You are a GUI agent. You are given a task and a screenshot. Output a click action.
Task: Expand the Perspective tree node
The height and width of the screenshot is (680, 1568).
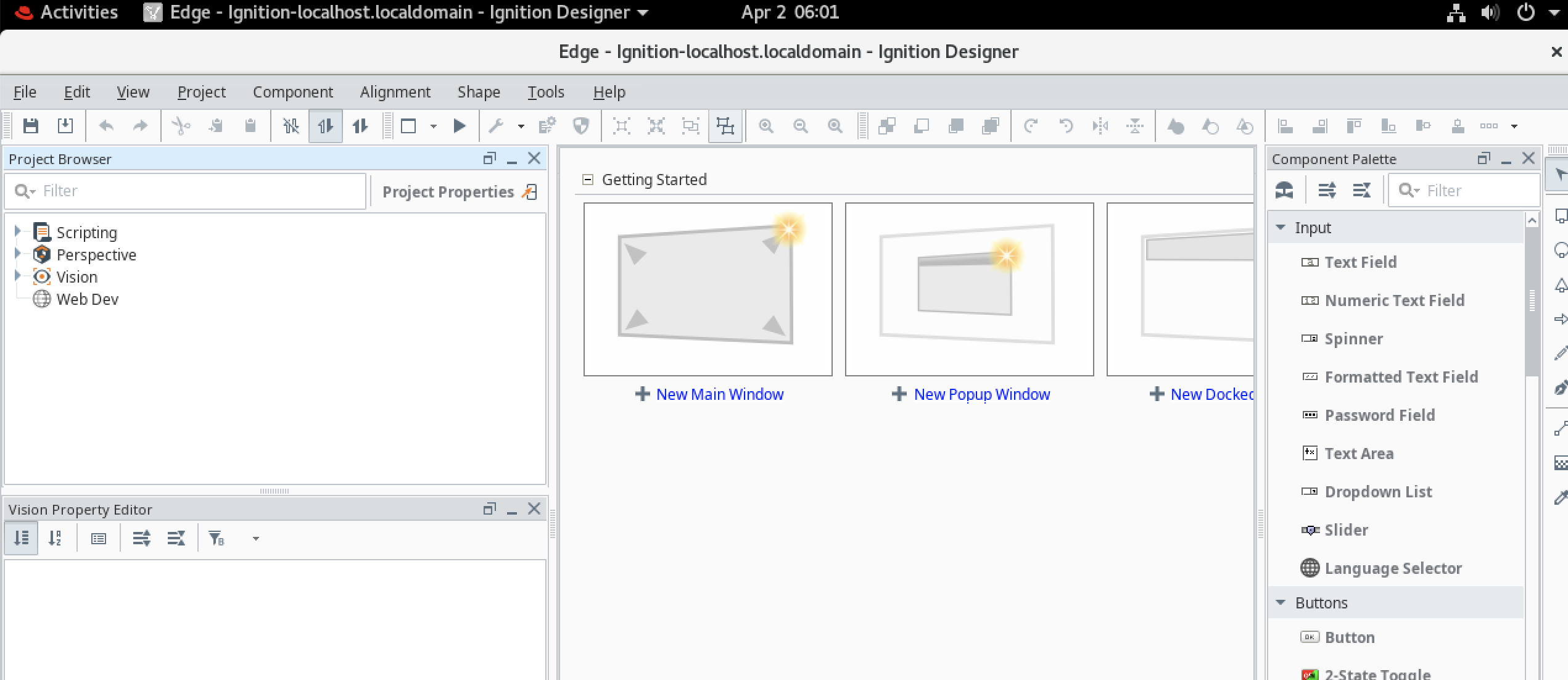click(18, 254)
